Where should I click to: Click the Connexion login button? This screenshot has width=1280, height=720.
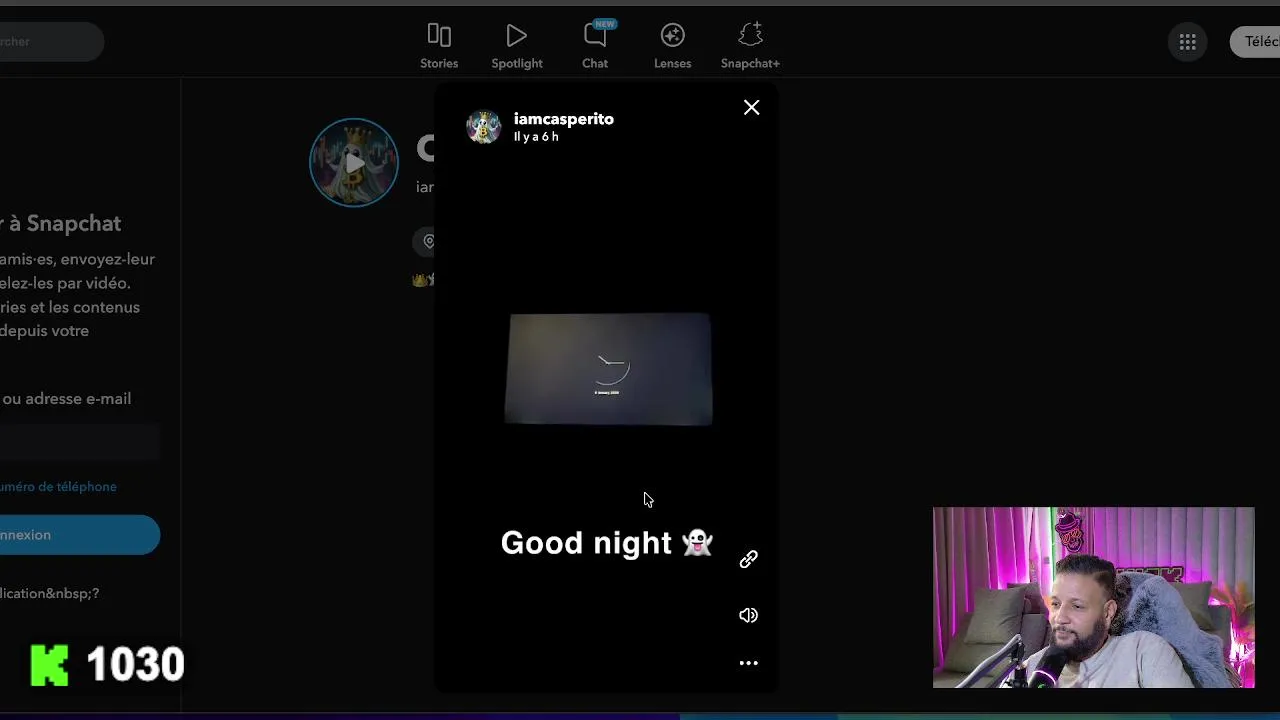(x=80, y=535)
